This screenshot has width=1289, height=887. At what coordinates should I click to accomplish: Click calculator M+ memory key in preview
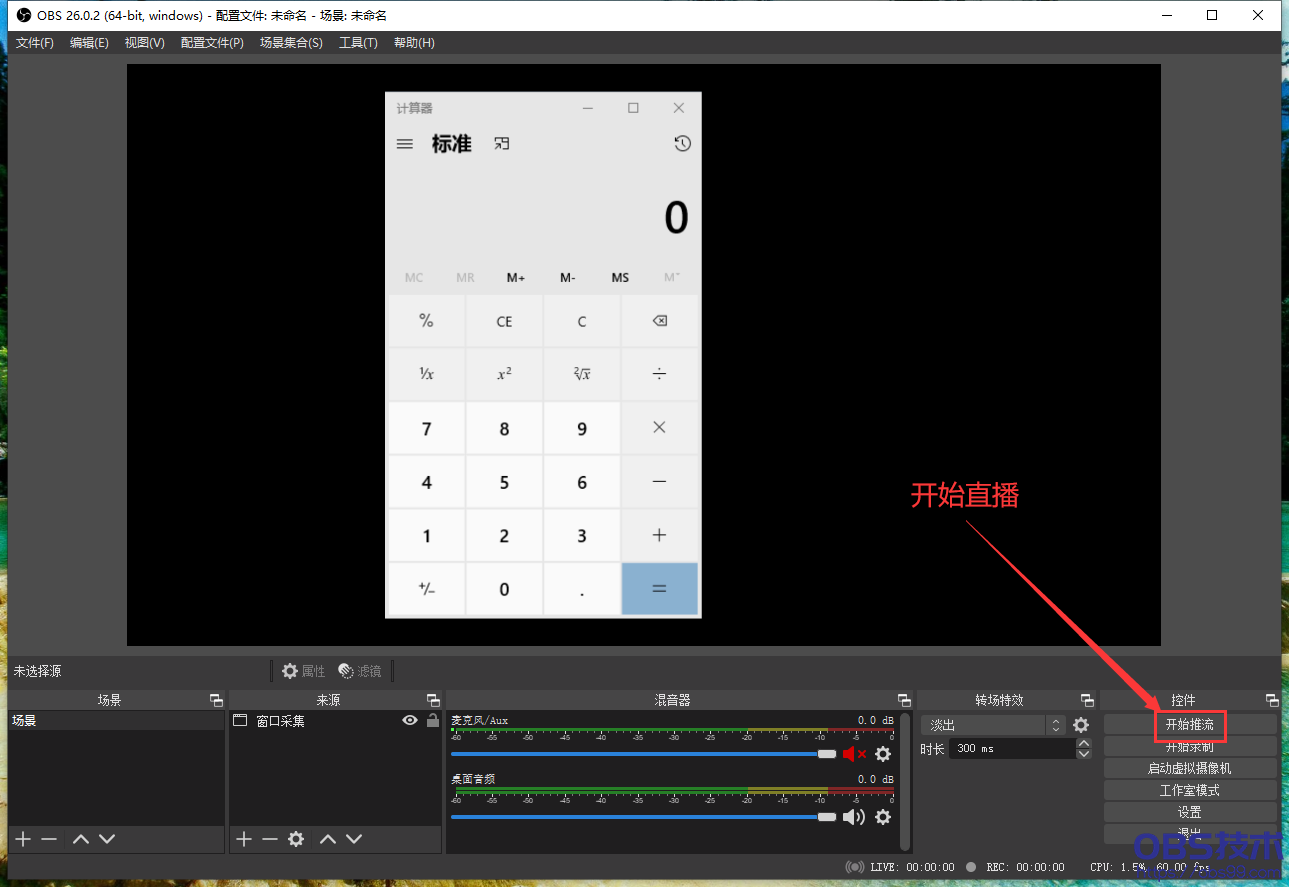[x=516, y=277]
